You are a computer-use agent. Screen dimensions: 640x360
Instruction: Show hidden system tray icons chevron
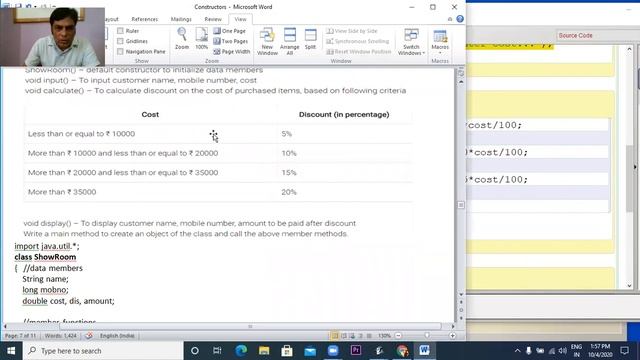click(x=517, y=351)
